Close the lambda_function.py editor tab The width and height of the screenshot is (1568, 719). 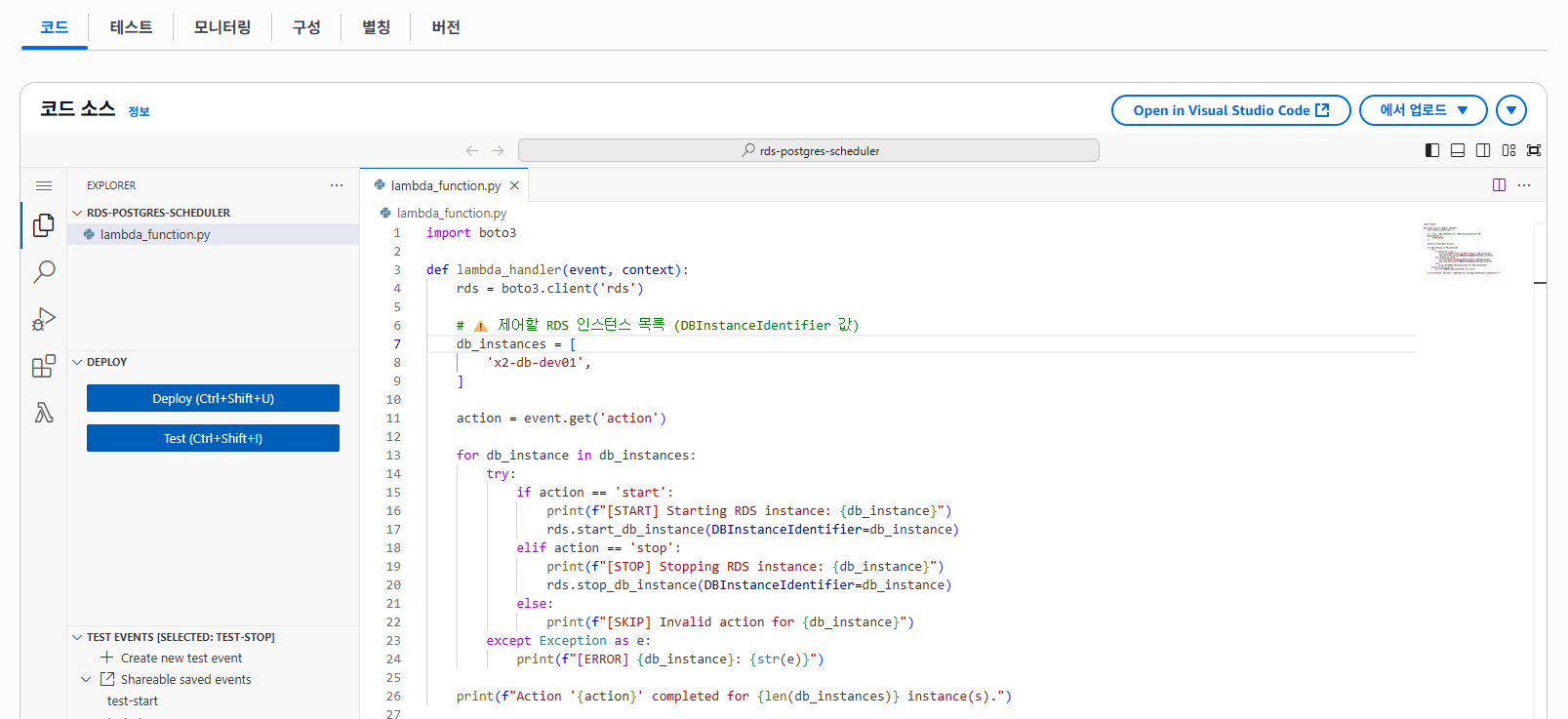(x=514, y=185)
